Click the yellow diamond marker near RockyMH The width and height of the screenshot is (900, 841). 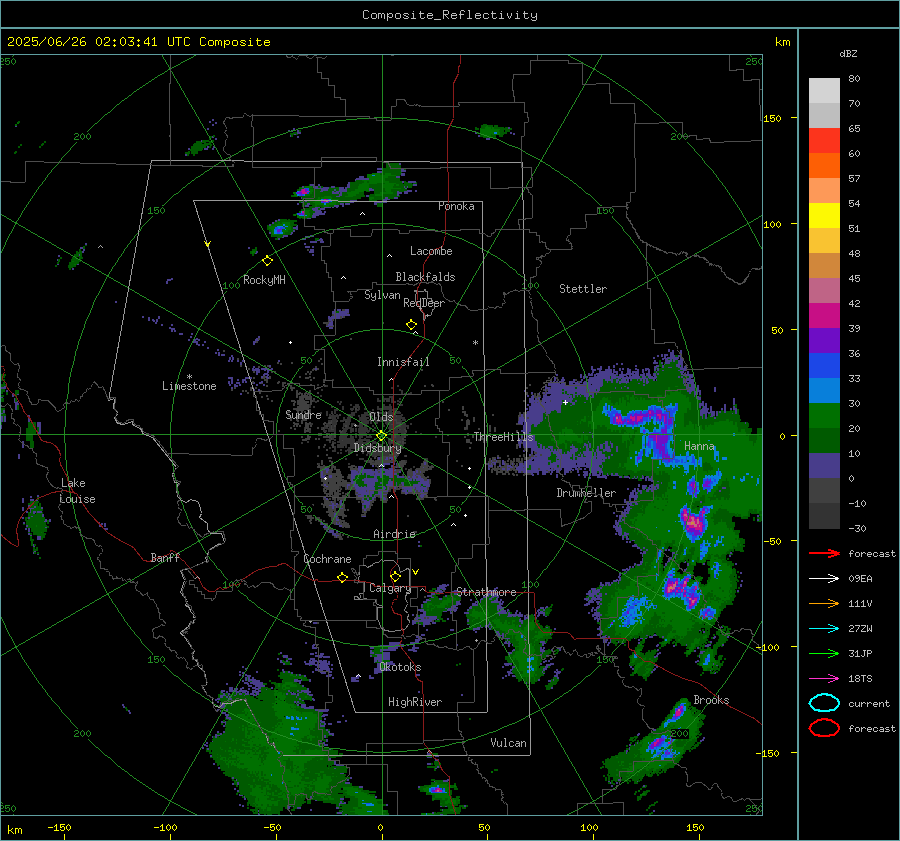(267, 261)
